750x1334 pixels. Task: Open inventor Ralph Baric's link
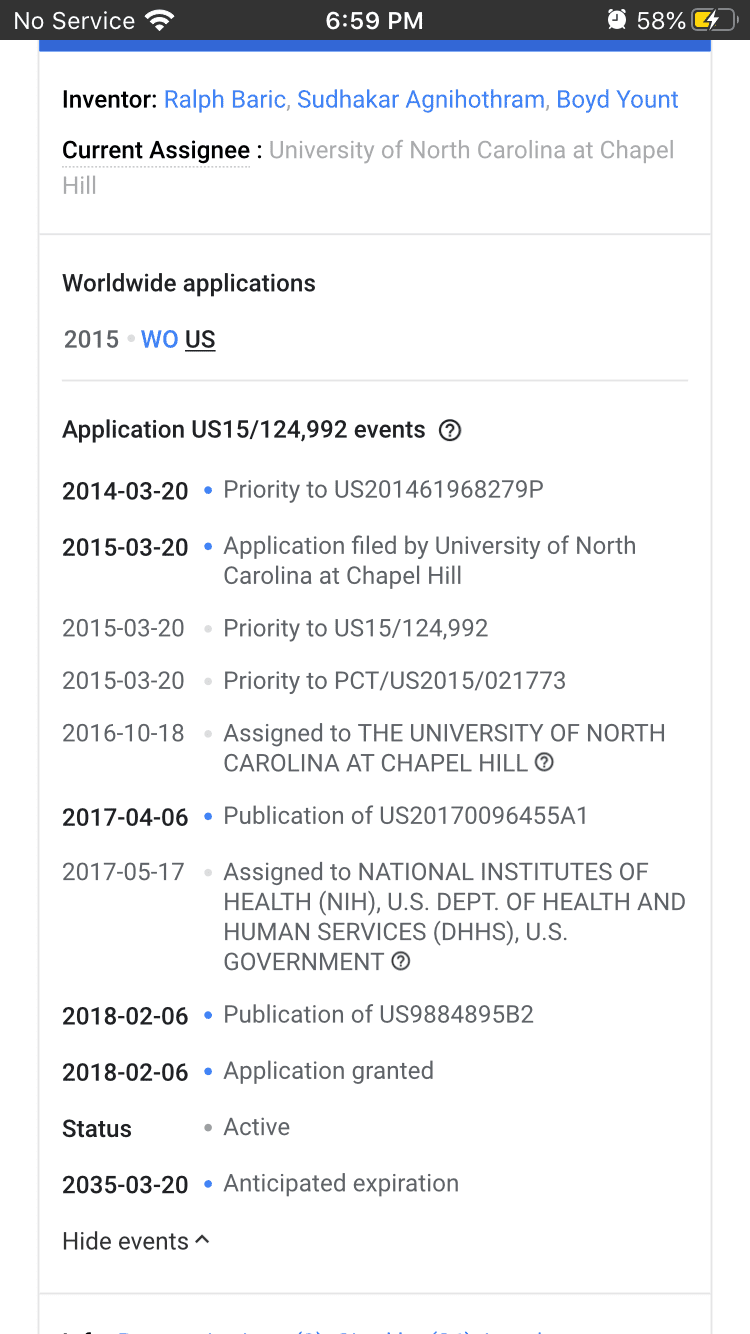[226, 99]
